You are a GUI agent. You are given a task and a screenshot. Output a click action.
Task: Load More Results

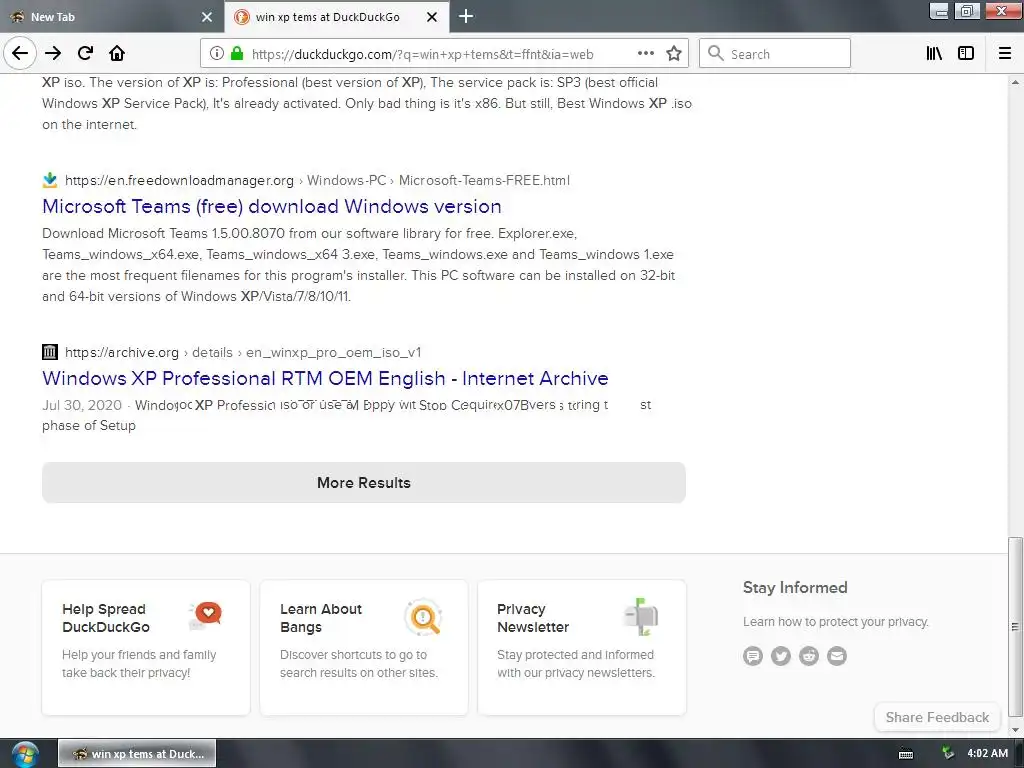364,483
